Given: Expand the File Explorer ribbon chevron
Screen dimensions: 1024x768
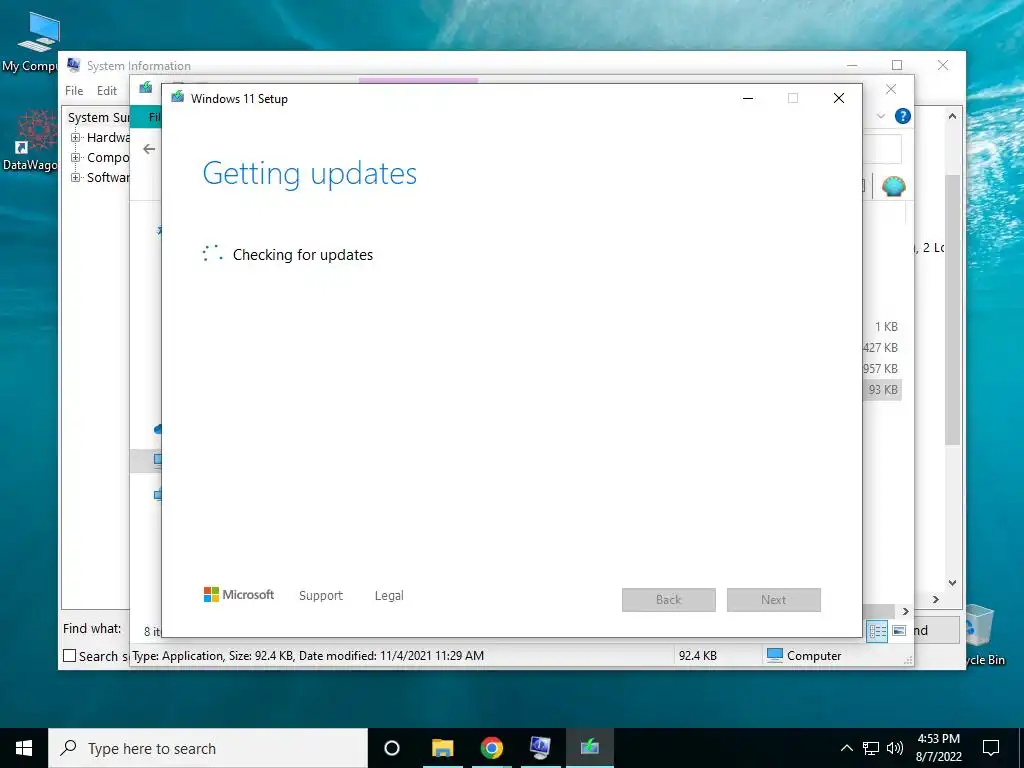Looking at the screenshot, I should tap(881, 116).
